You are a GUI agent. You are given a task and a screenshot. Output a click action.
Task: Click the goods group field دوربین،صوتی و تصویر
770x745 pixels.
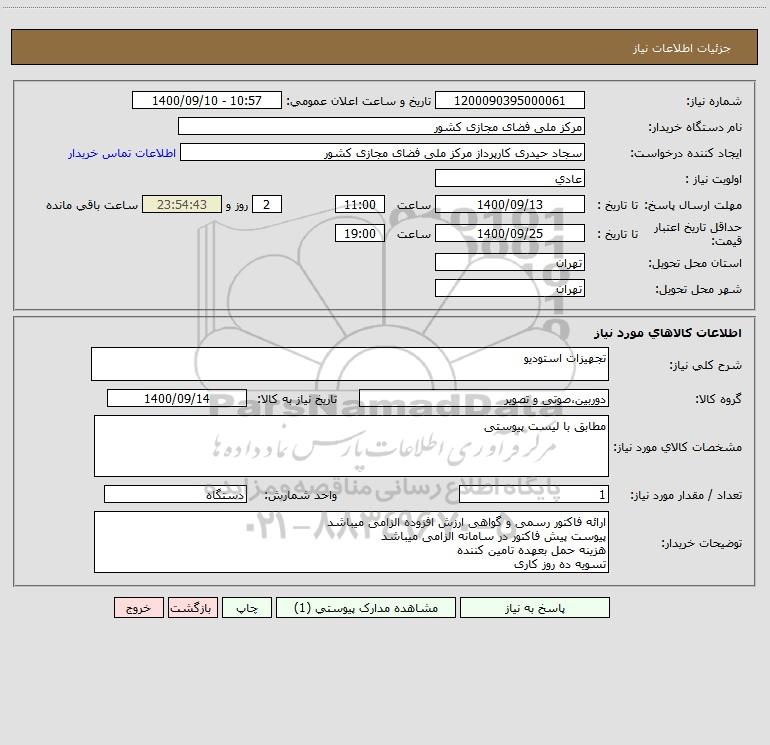point(484,398)
